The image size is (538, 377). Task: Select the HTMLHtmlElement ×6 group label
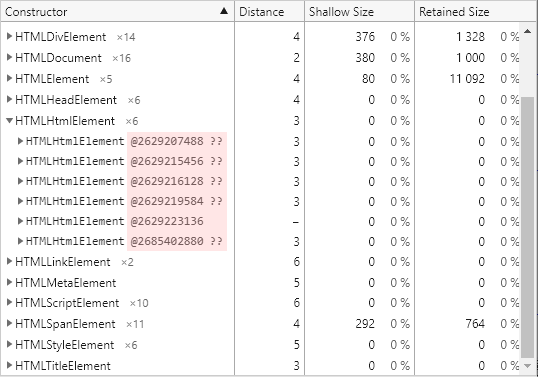tap(77, 121)
